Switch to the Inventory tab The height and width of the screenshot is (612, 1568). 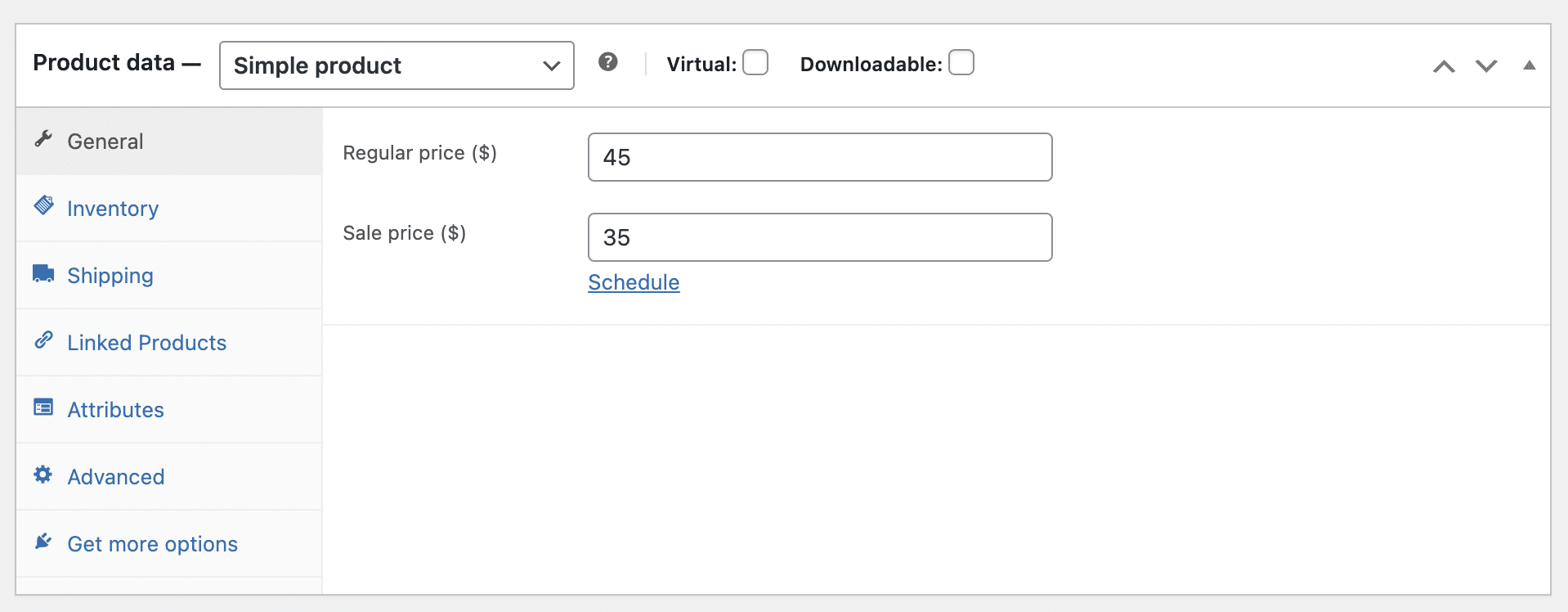113,209
